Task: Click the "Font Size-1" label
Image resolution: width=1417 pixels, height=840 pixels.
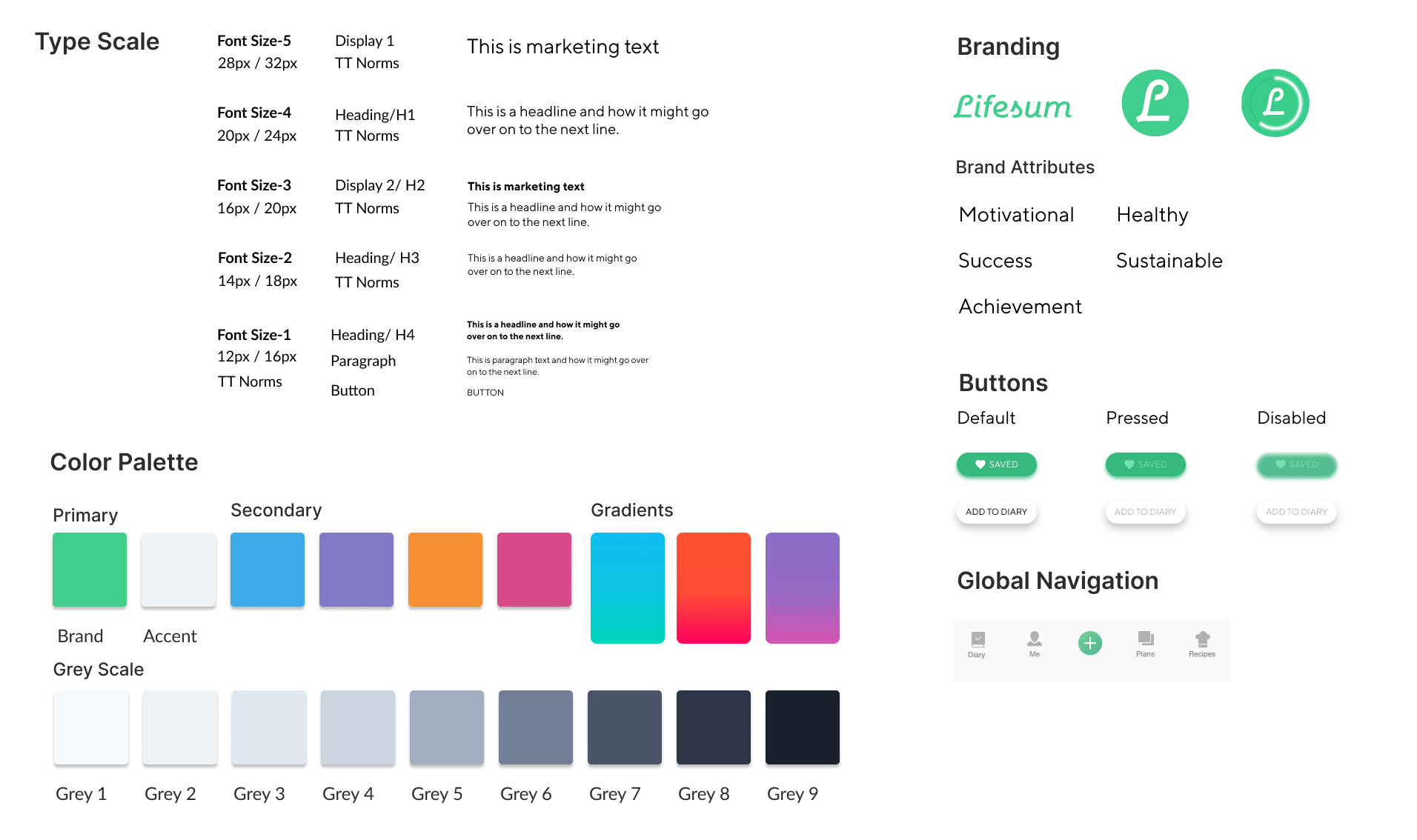Action: (254, 335)
